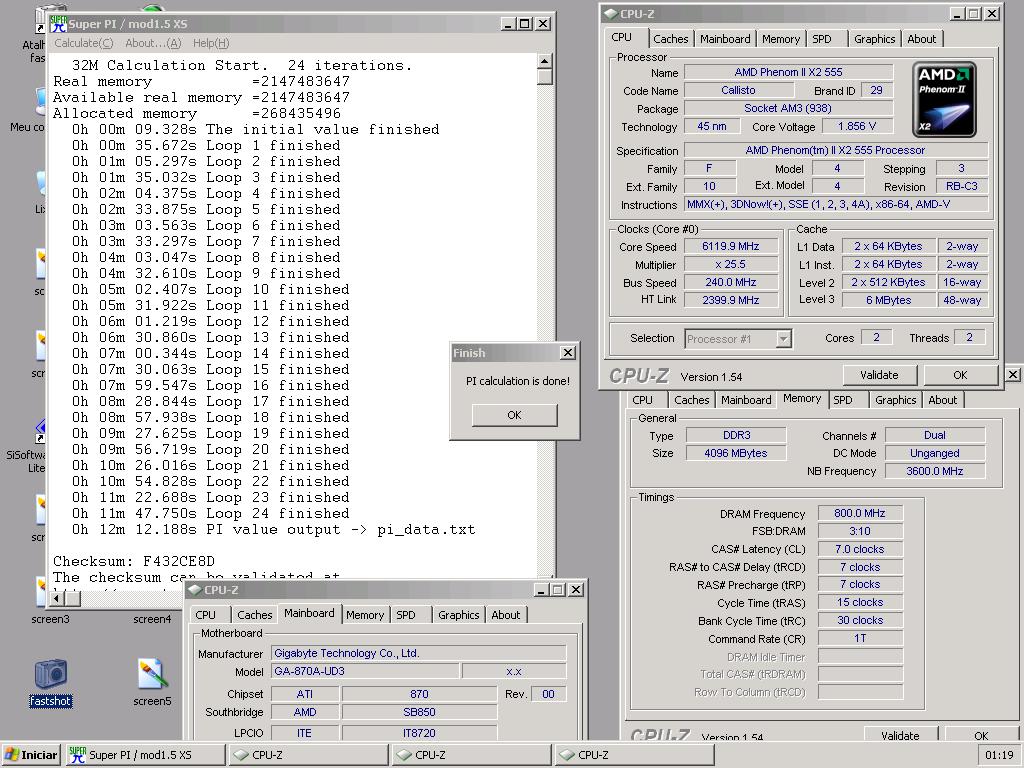
Task: Click the top CPU-Z window title icon
Action: point(610,13)
